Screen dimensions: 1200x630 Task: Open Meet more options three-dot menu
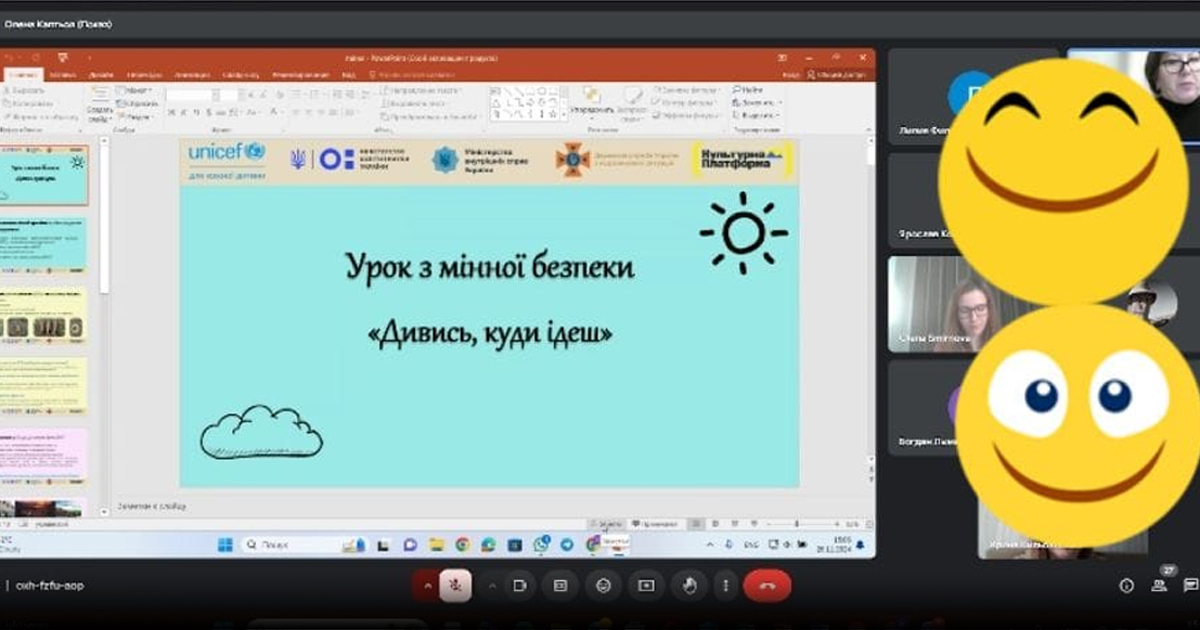pos(725,586)
